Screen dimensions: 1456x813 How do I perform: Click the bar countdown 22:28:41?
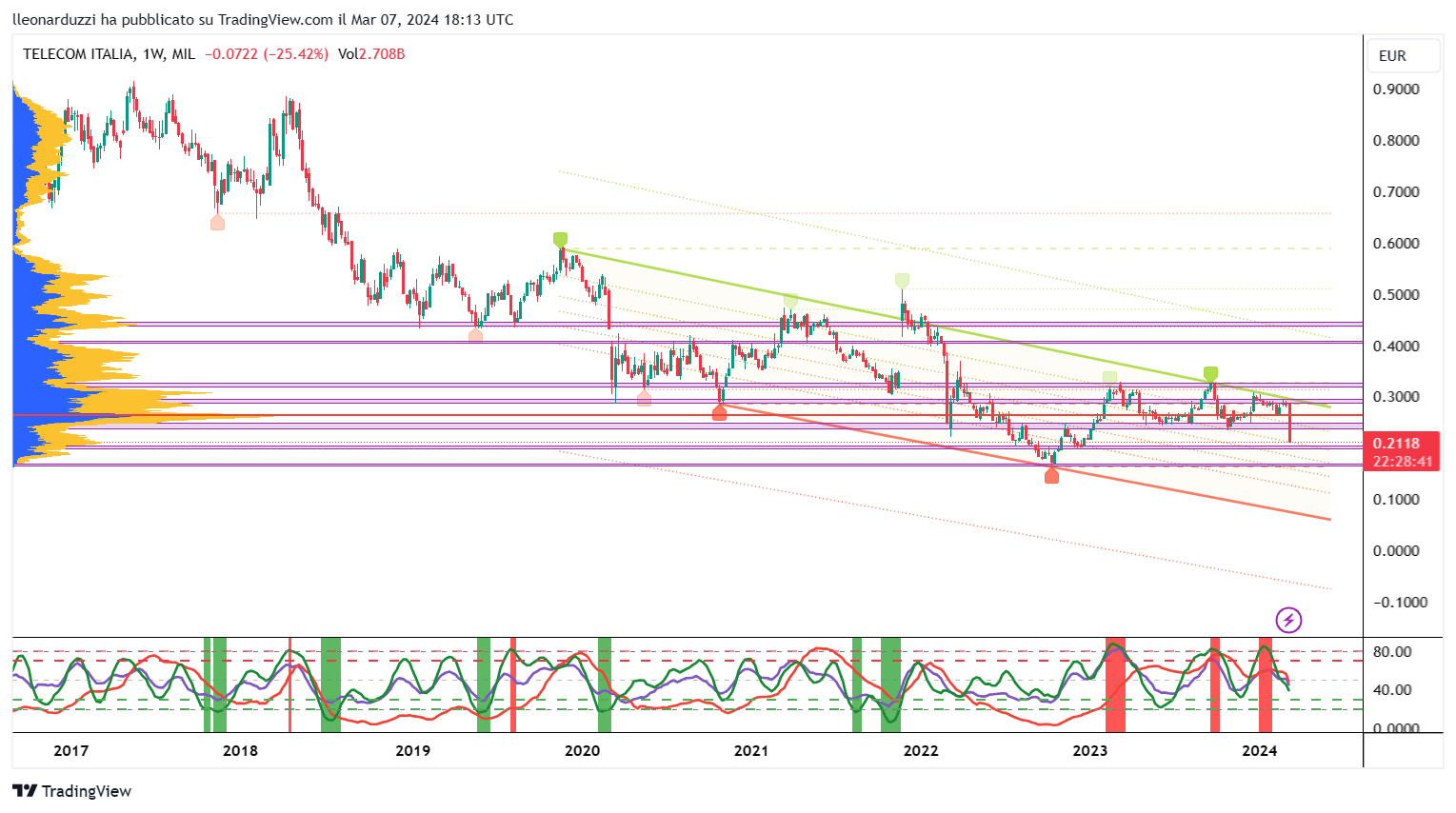[1403, 462]
